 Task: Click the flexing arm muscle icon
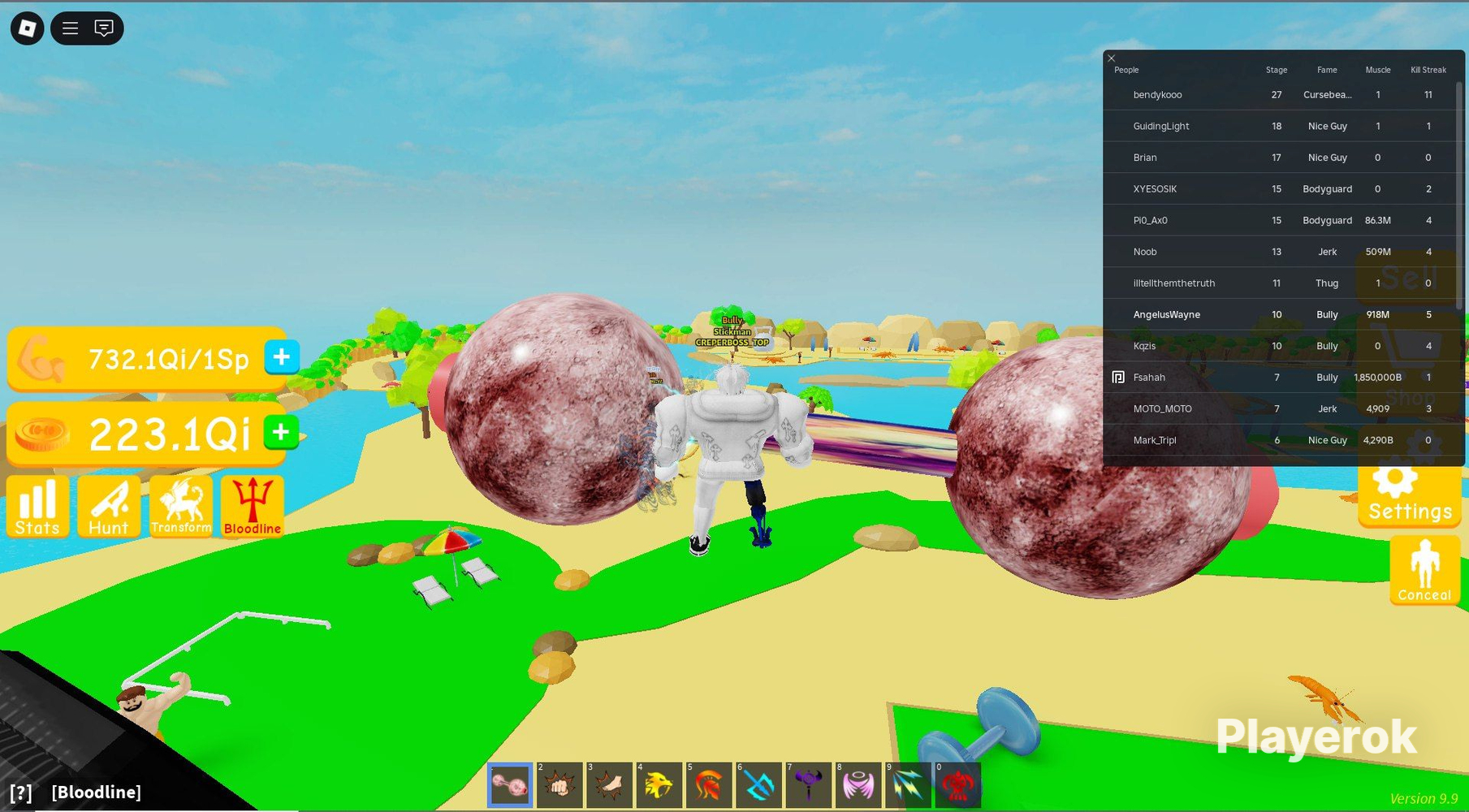click(x=42, y=359)
